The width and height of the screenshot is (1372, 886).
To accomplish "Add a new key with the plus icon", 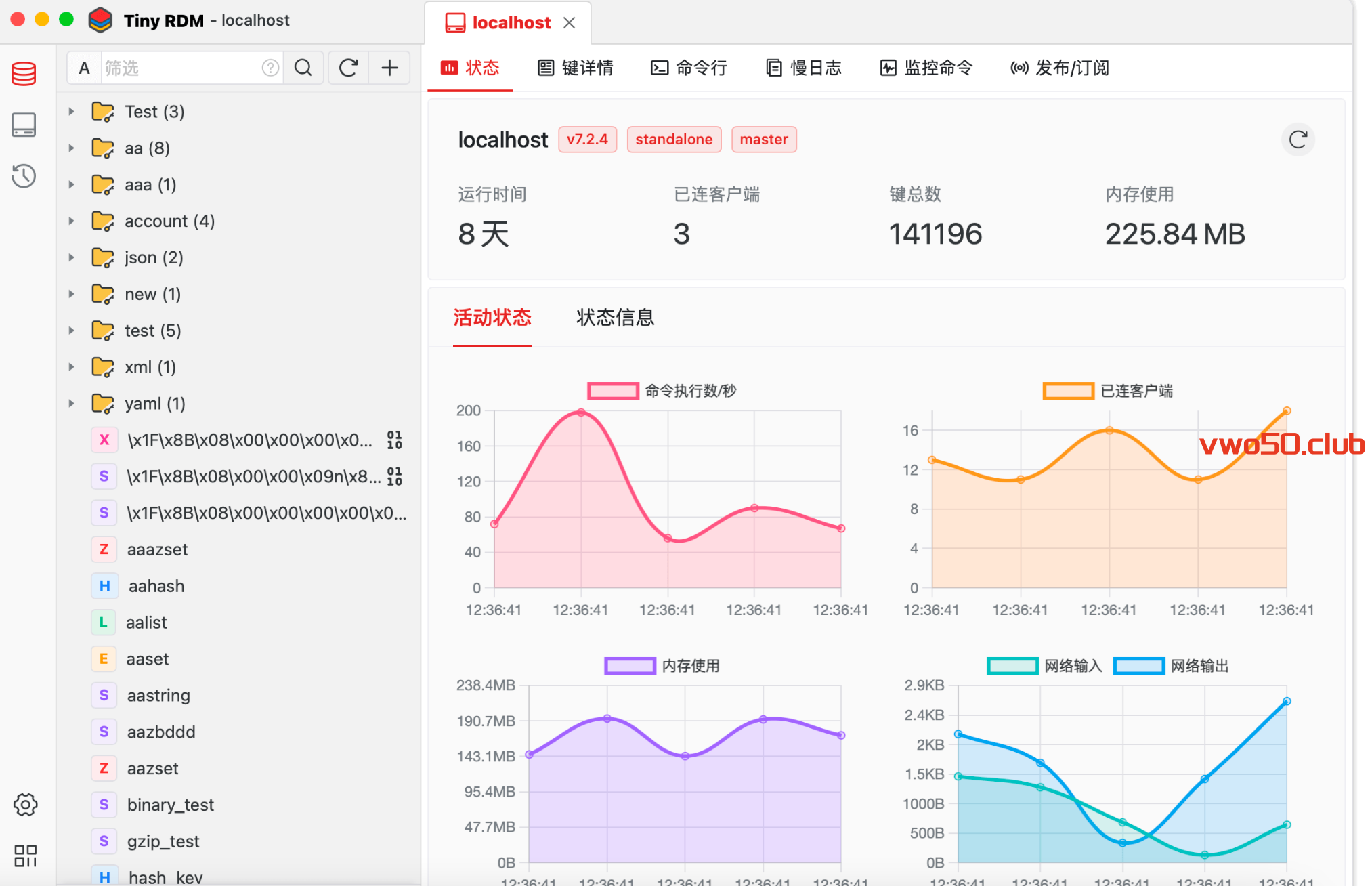I will click(x=389, y=68).
